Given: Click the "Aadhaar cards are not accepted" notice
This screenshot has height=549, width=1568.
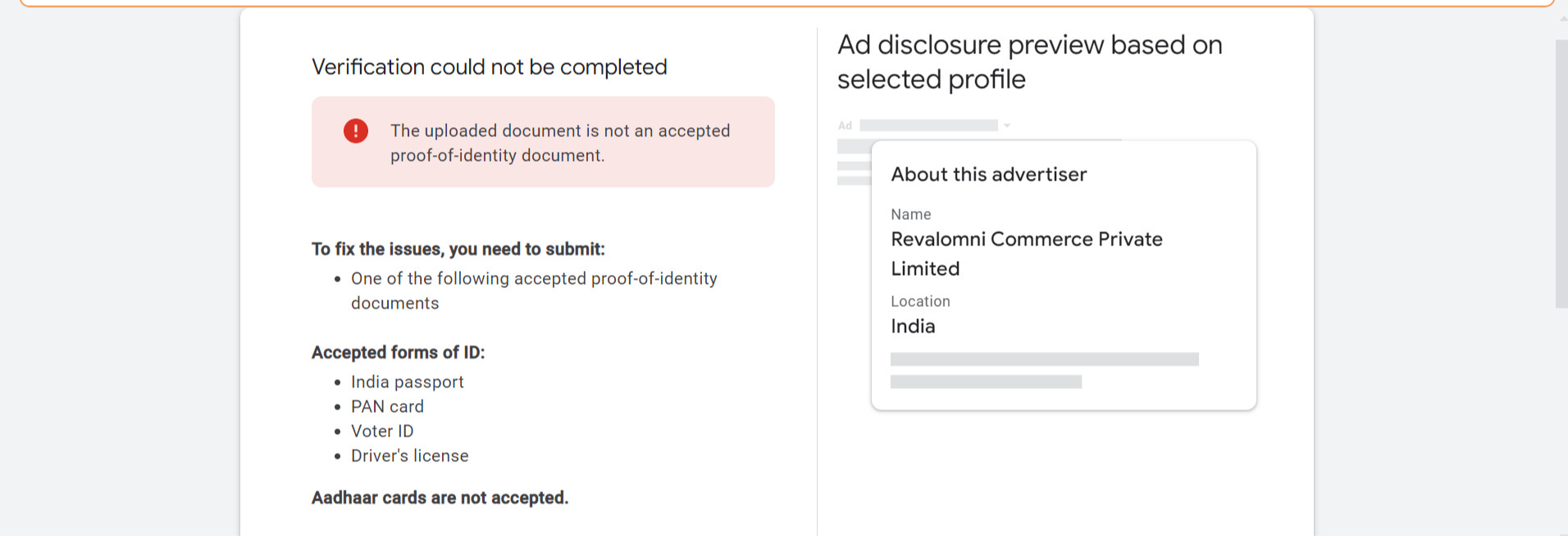Looking at the screenshot, I should pos(440,498).
